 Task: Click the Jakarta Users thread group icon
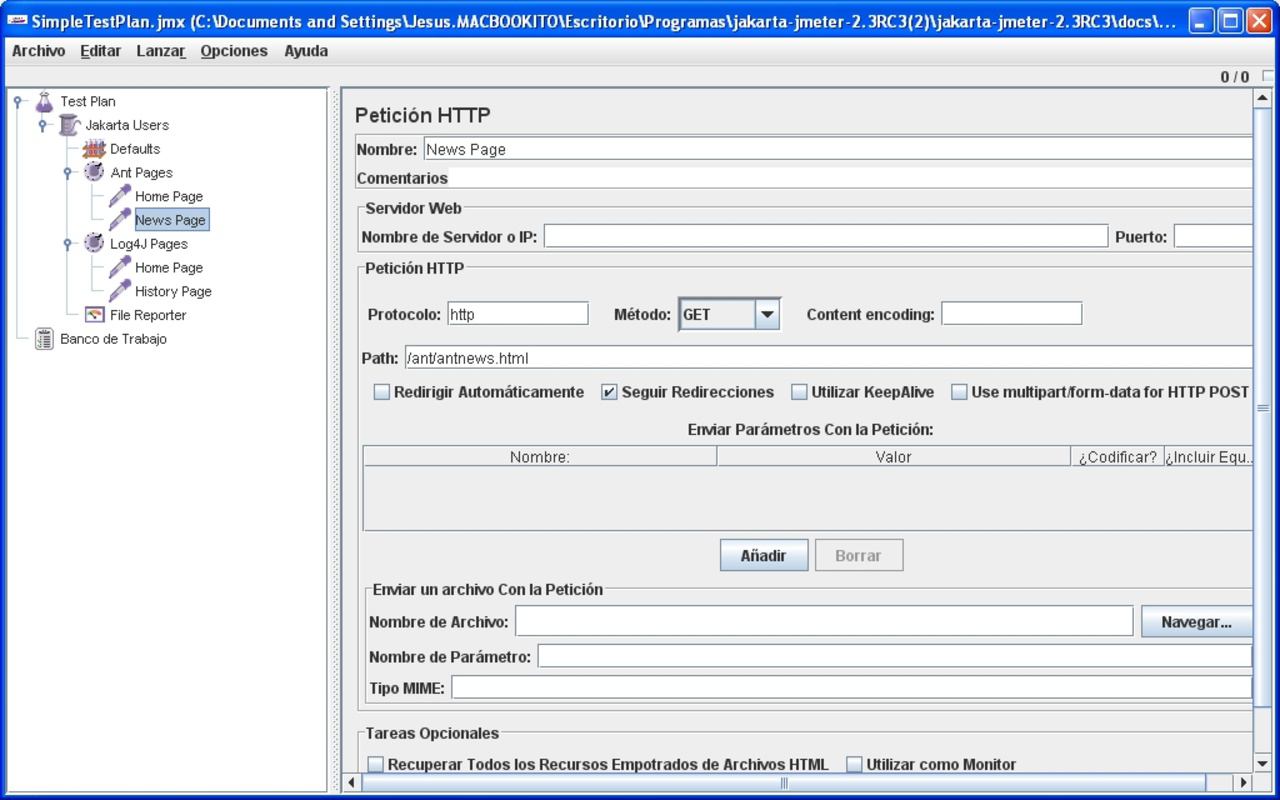69,125
